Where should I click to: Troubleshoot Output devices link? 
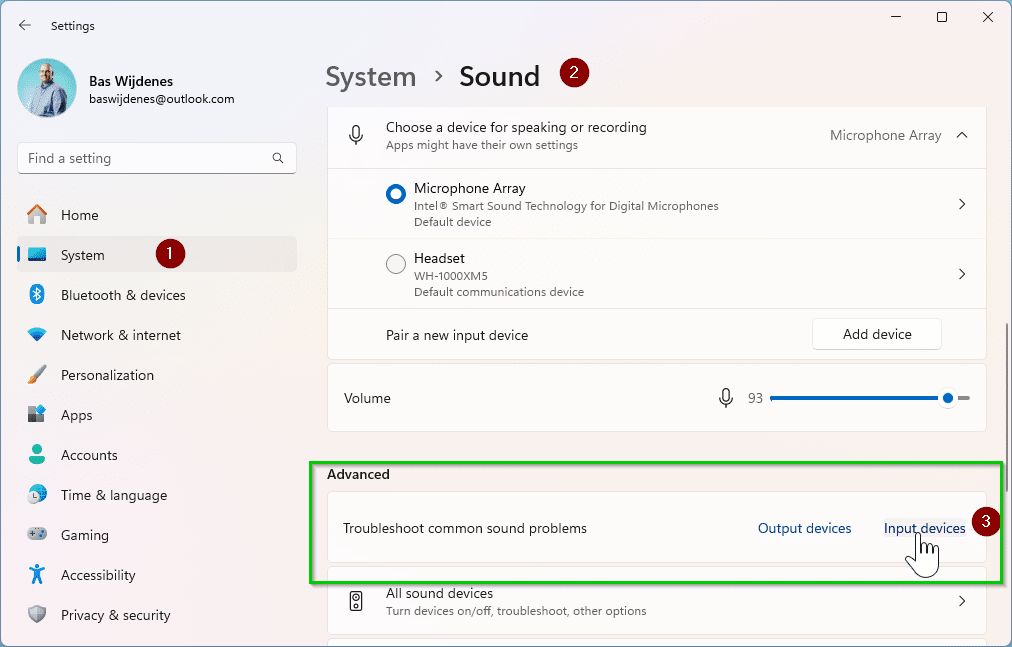click(x=804, y=528)
